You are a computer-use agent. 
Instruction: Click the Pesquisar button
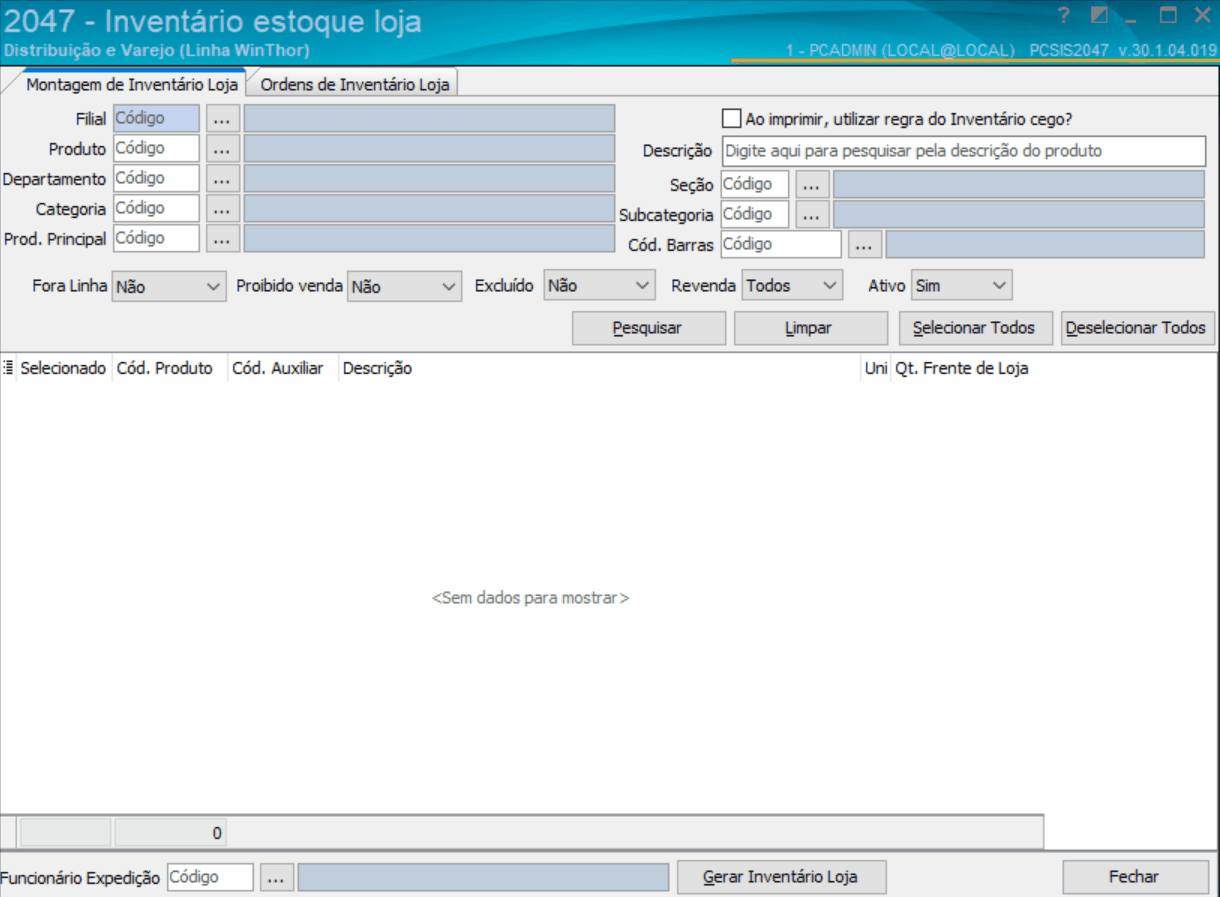(649, 328)
